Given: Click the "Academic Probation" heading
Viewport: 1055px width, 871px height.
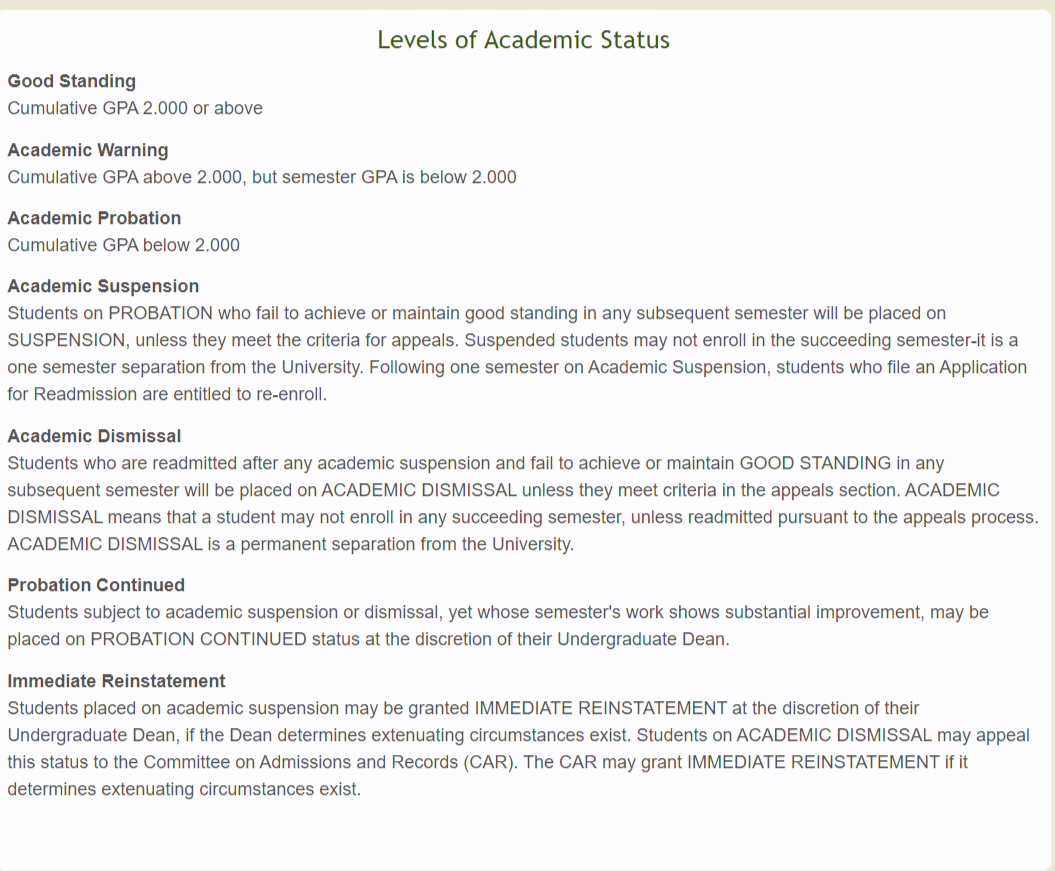Looking at the screenshot, I should pyautogui.click(x=94, y=218).
